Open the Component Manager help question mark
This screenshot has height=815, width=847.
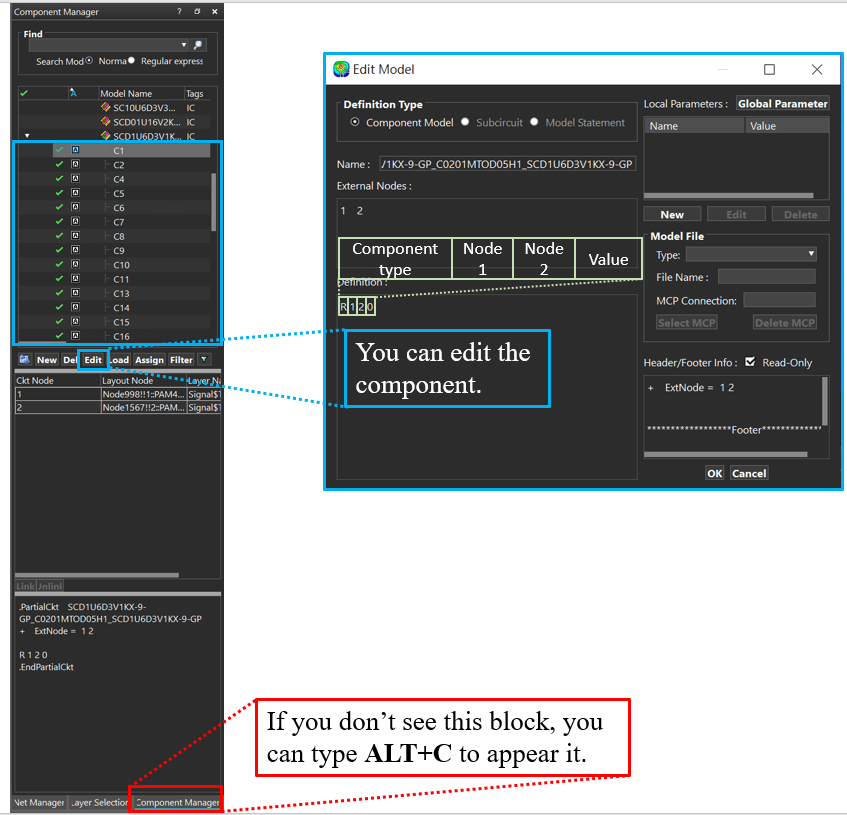[x=179, y=11]
